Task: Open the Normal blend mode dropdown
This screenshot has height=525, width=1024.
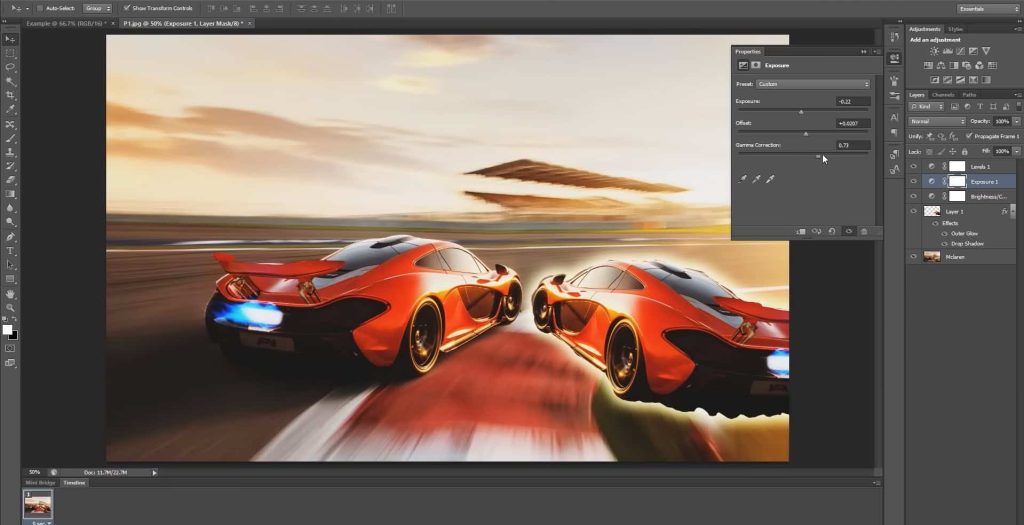Action: [x=936, y=121]
